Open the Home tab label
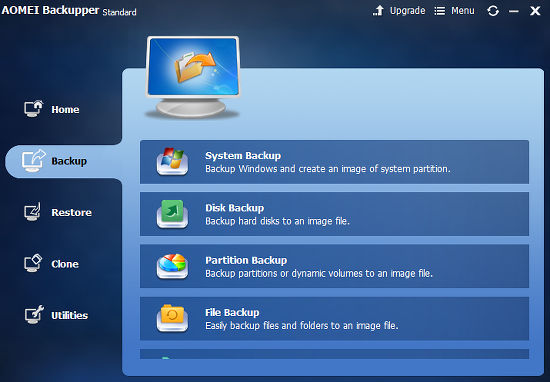The width and height of the screenshot is (550, 382). (65, 109)
